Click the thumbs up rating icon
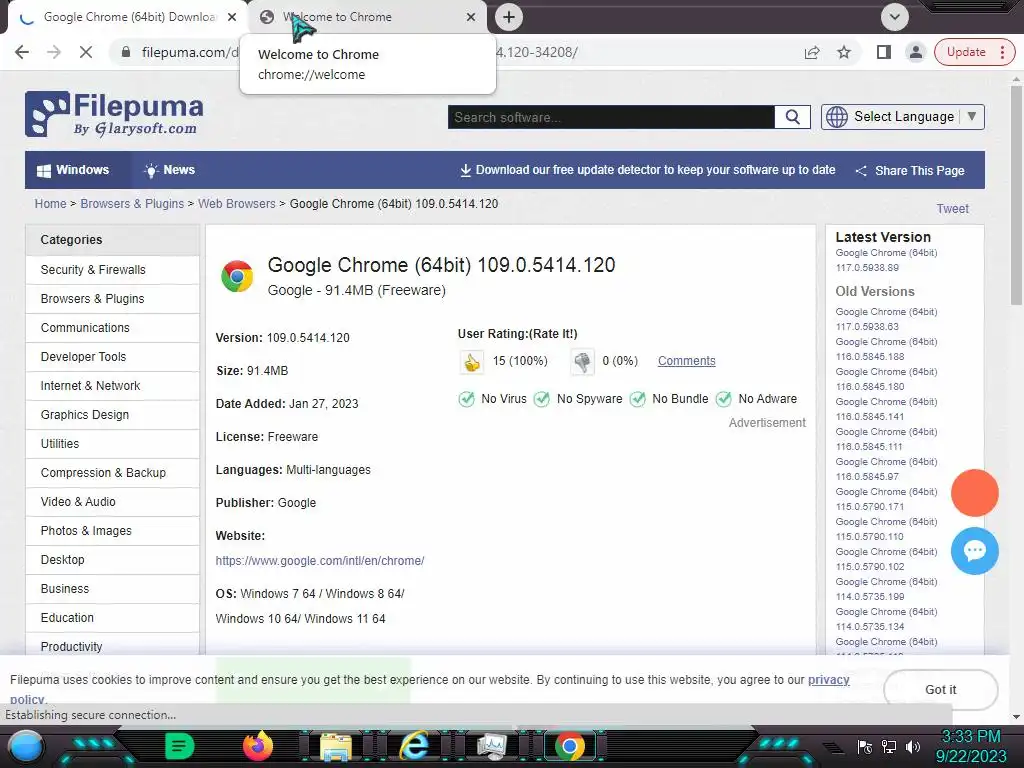Screen dimensions: 1024x768 coord(472,361)
